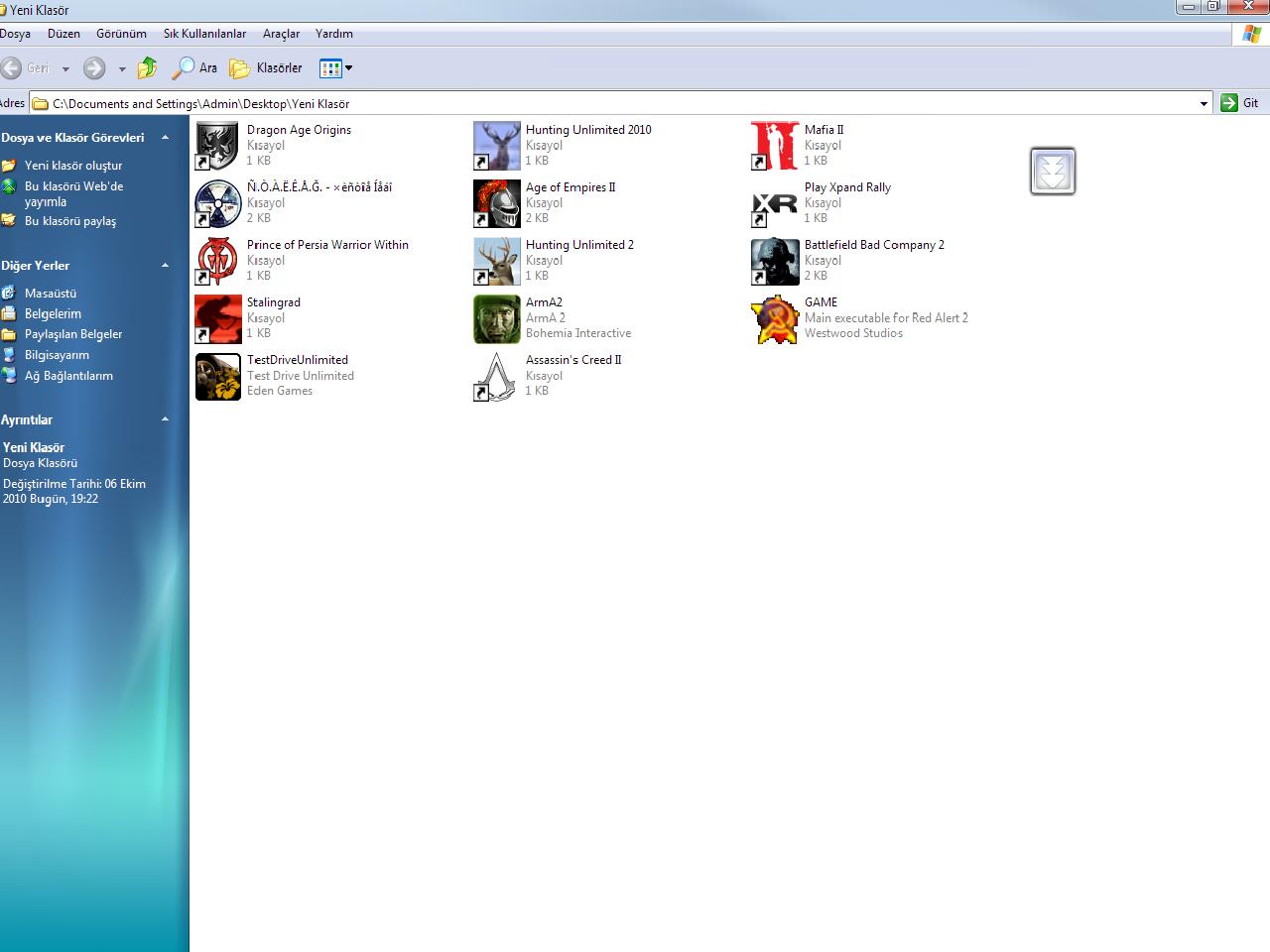Viewport: 1270px width, 952px height.
Task: Select the Hunting Unlimited 2010 icon
Action: click(497, 146)
